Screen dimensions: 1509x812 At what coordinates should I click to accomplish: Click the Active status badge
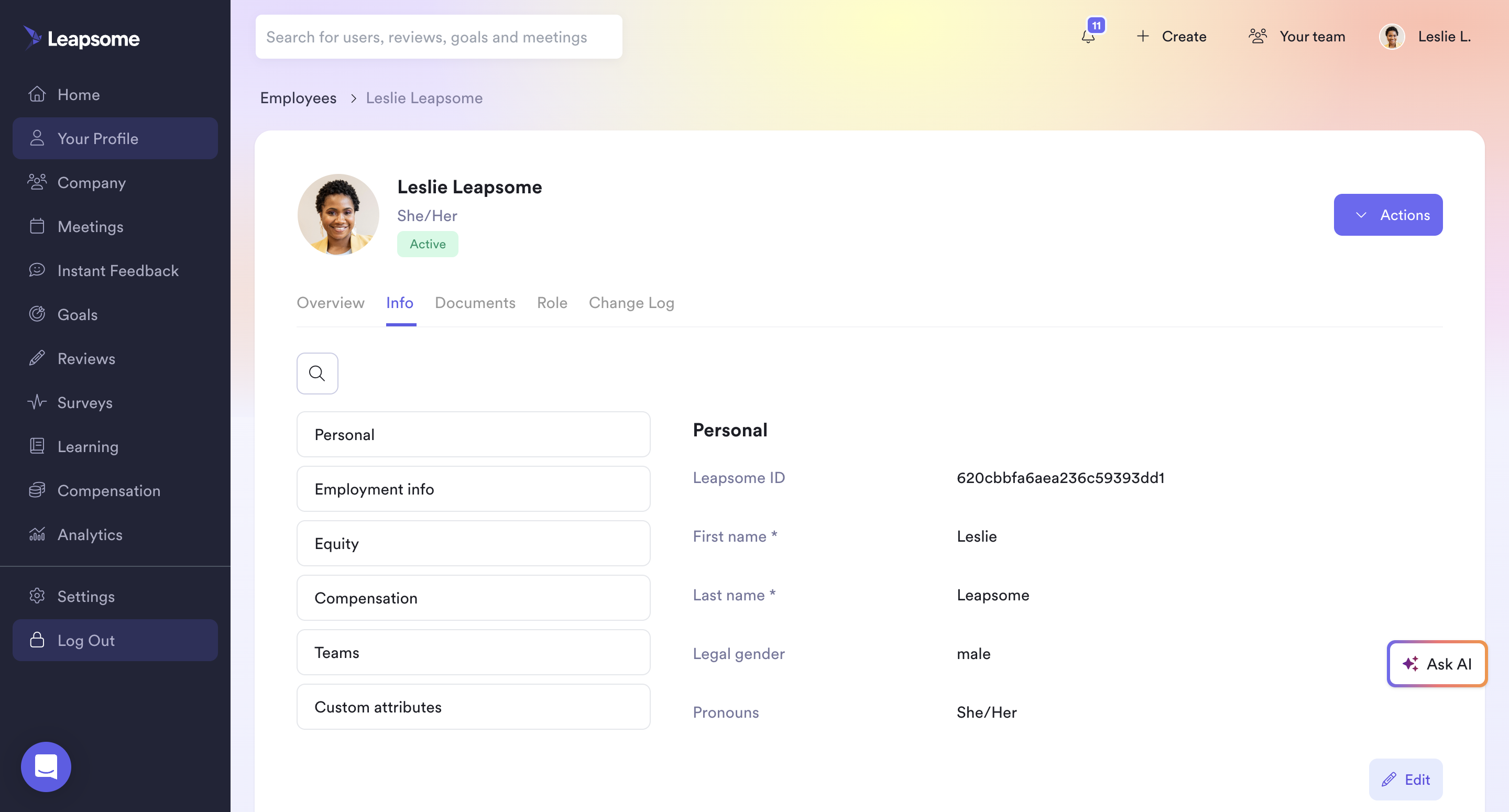tap(428, 244)
